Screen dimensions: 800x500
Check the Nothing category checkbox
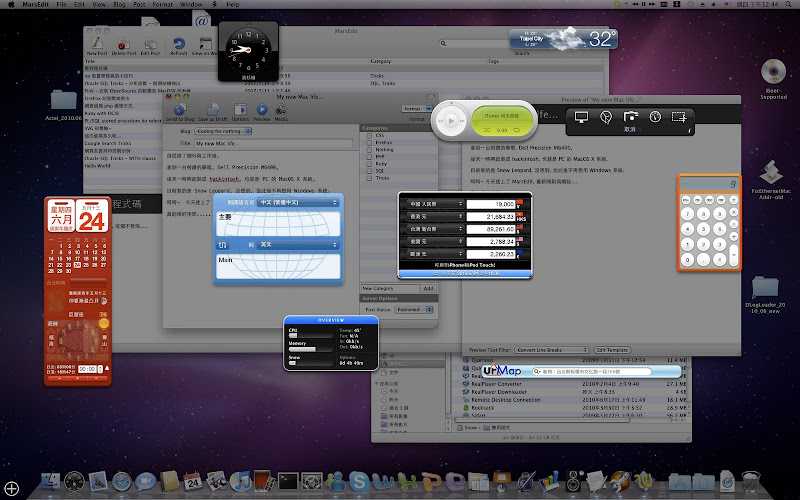pos(369,150)
